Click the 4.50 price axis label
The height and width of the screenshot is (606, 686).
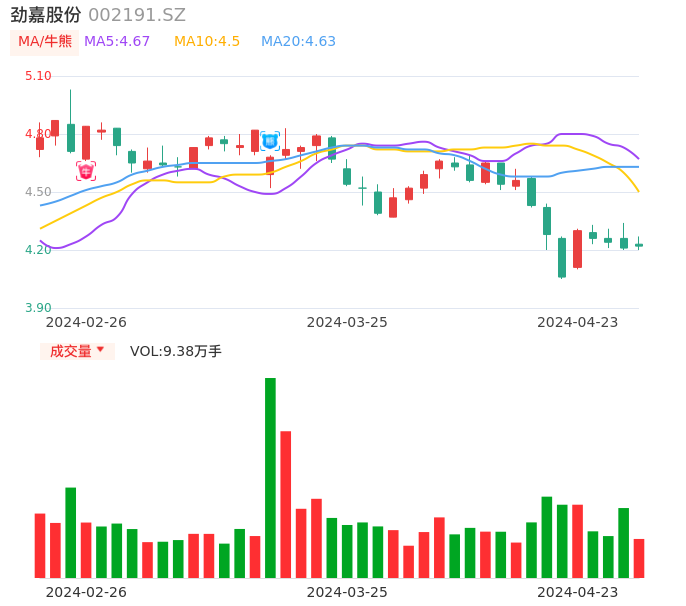pyautogui.click(x=38, y=192)
